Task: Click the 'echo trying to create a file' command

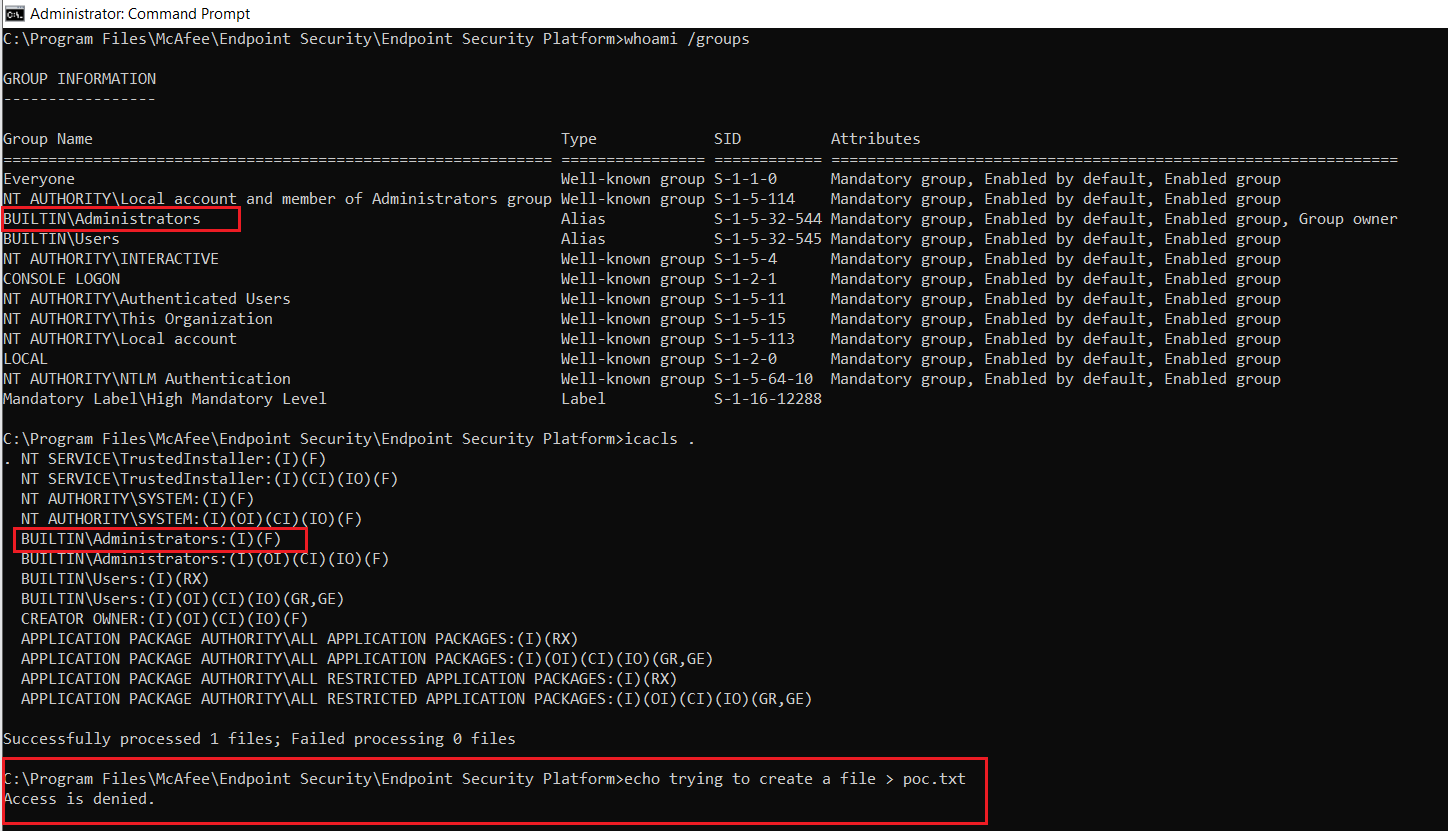Action: [x=794, y=779]
